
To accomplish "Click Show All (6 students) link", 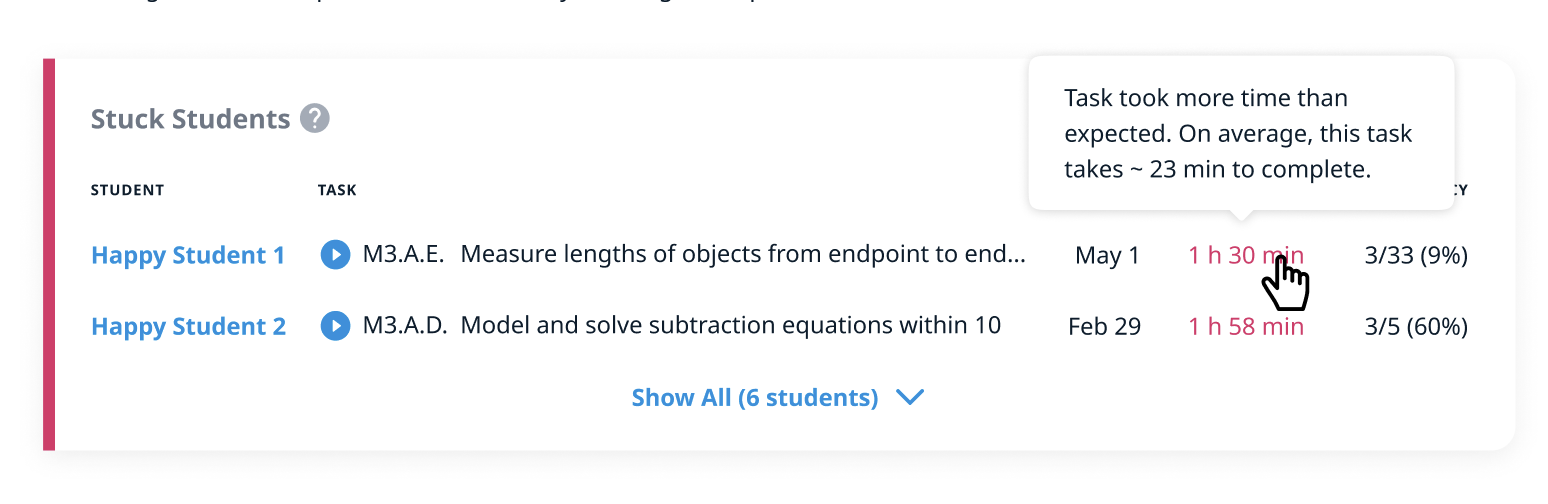I will click(x=754, y=398).
